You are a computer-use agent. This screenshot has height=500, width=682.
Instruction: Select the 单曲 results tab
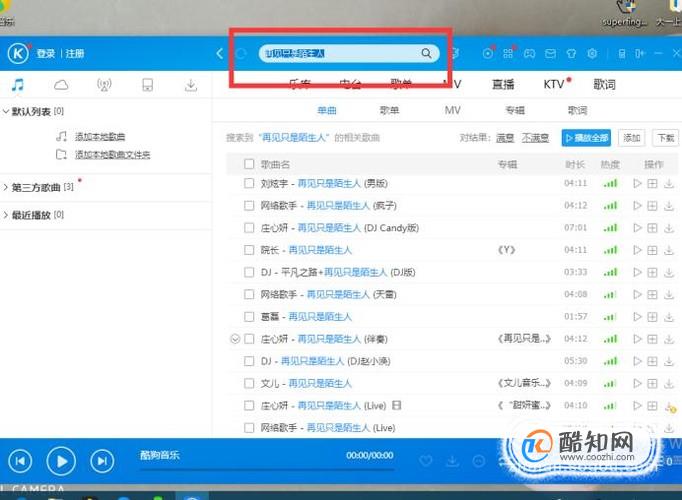pyautogui.click(x=327, y=110)
